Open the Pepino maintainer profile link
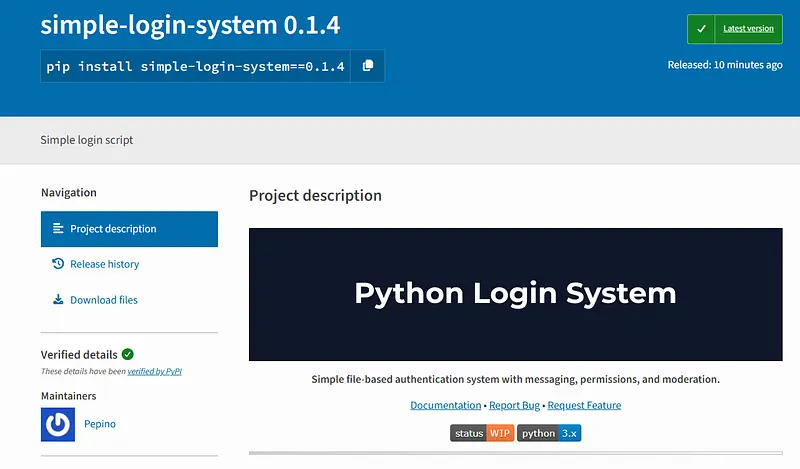The height and width of the screenshot is (469, 800). coord(100,424)
